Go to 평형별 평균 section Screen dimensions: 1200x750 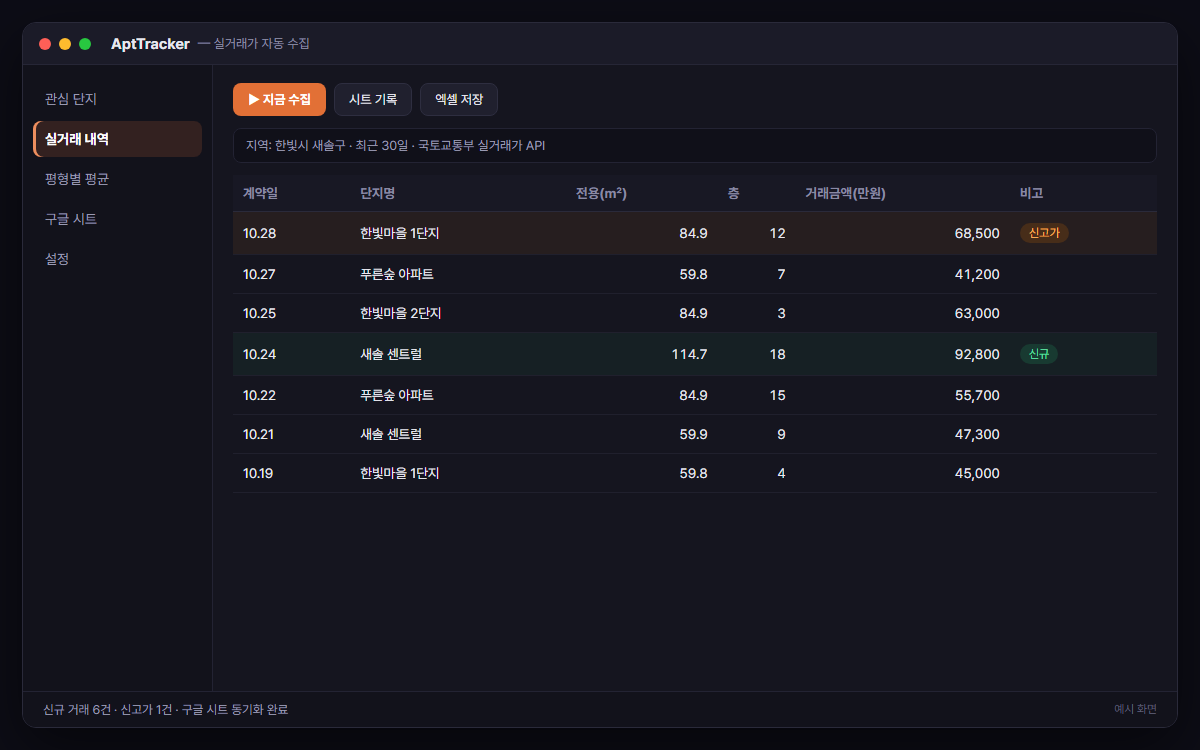pyautogui.click(x=118, y=179)
